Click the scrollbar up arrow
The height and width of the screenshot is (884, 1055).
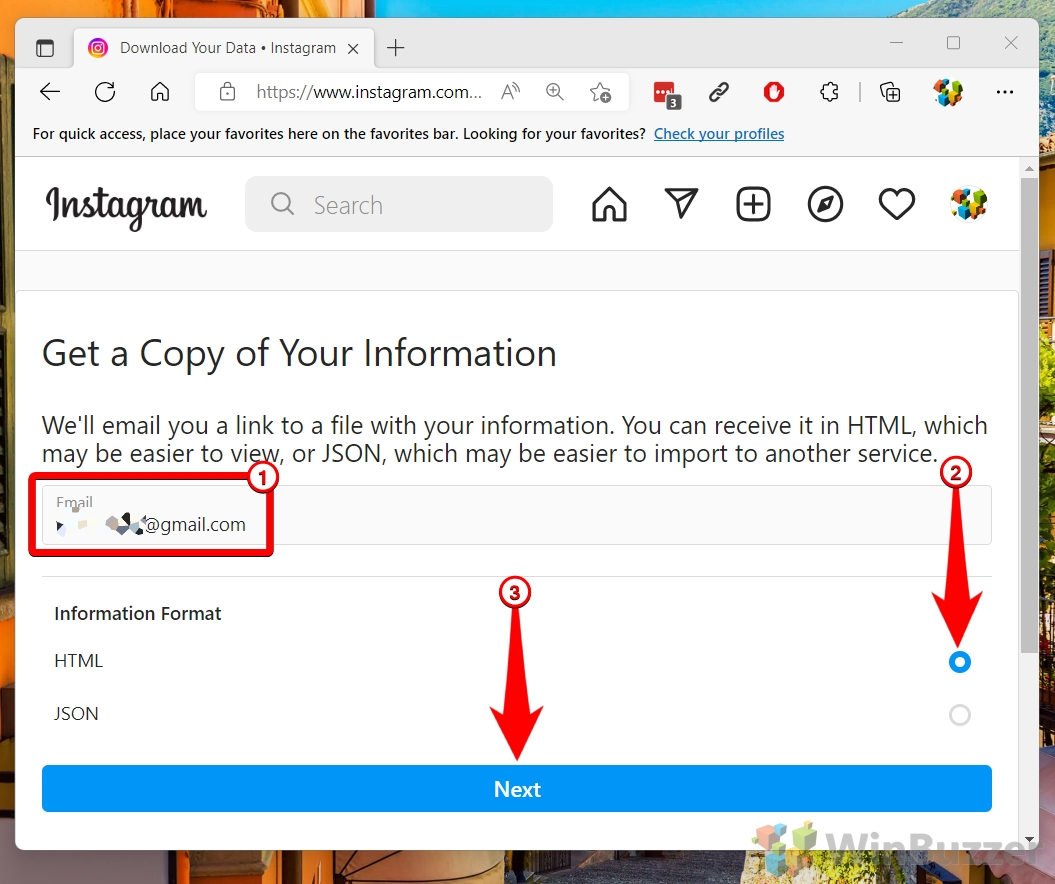(1029, 168)
